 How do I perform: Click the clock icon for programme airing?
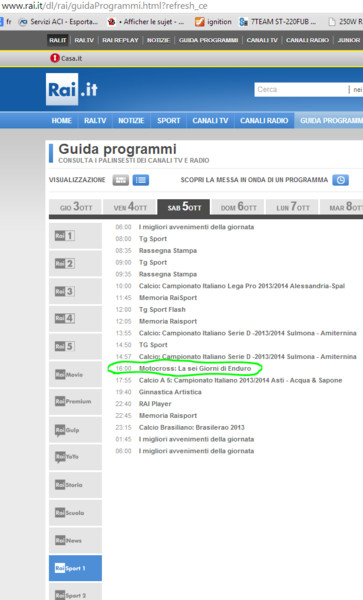click(340, 180)
